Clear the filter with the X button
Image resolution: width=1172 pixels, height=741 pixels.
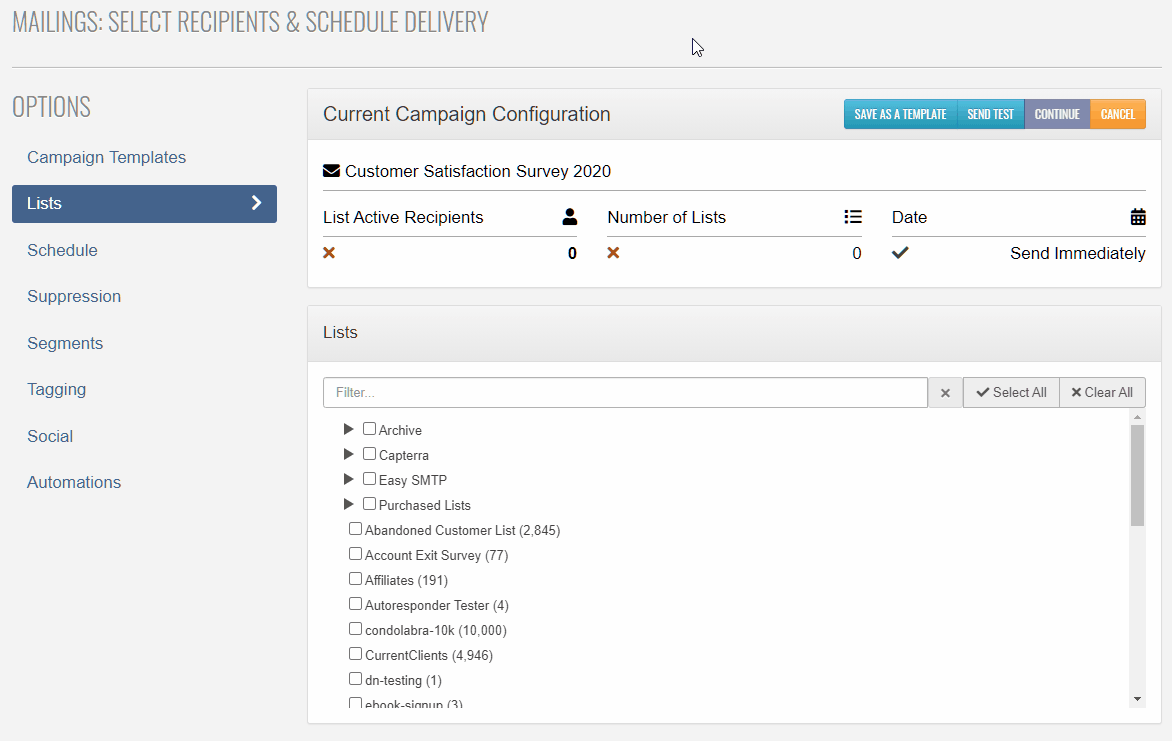945,393
